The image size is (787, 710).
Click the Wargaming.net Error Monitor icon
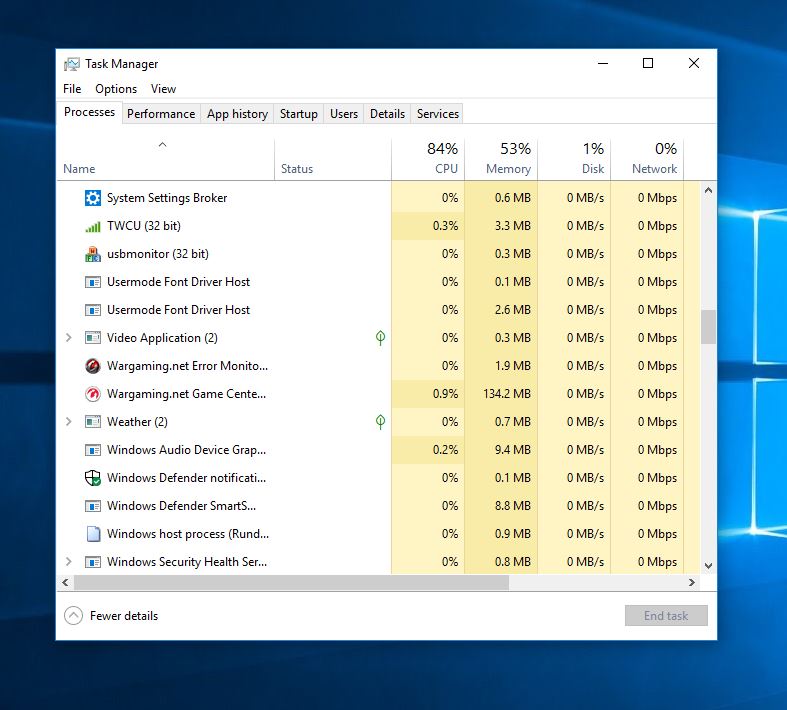[x=93, y=366]
